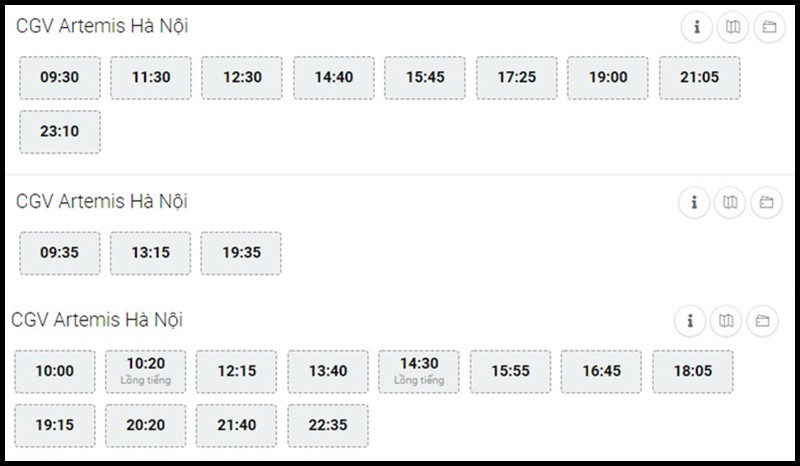Pick the 13:15 showtime
The width and height of the screenshot is (800, 466).
151,253
